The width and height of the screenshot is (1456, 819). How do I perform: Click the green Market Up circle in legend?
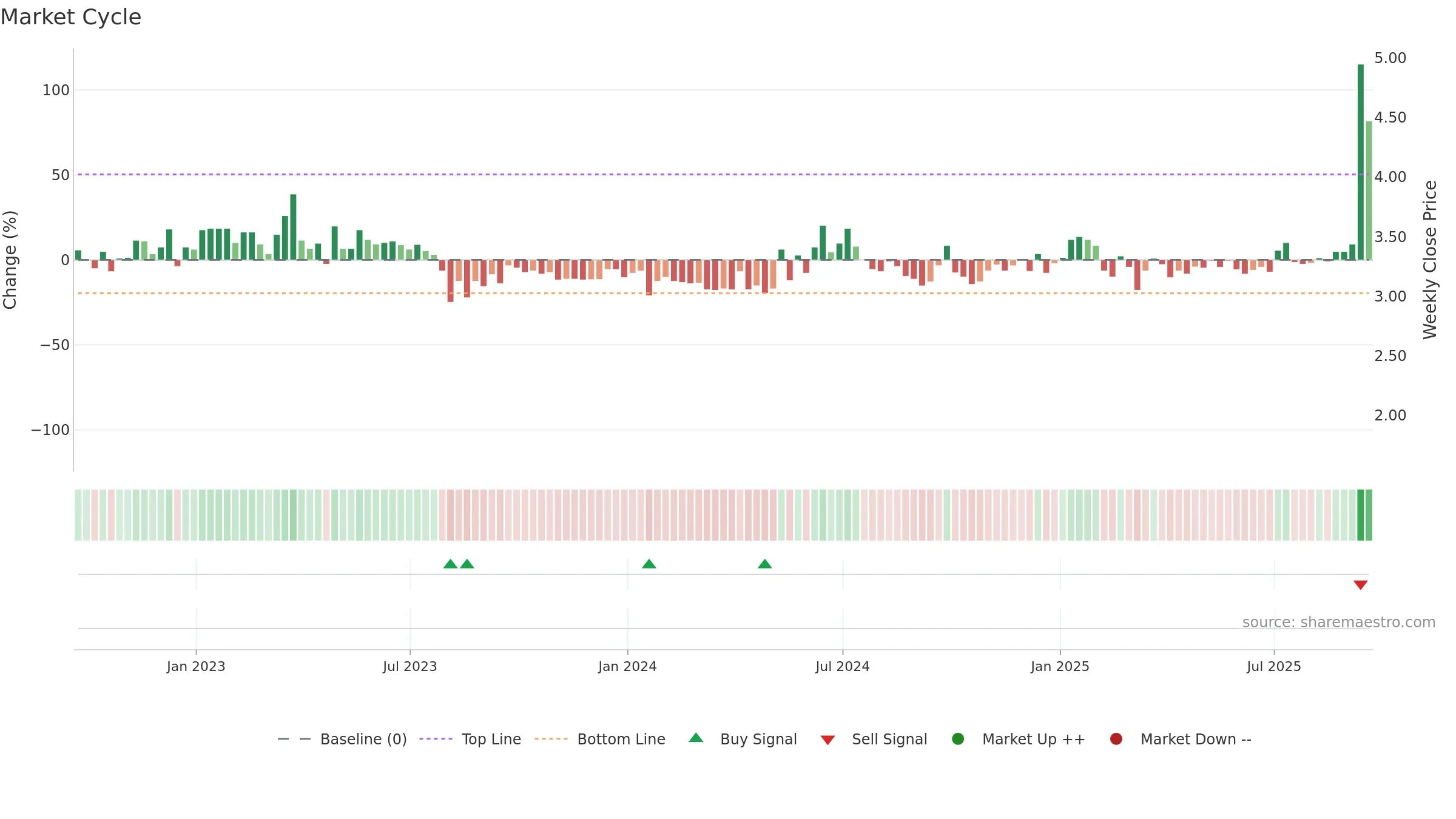pos(958,739)
